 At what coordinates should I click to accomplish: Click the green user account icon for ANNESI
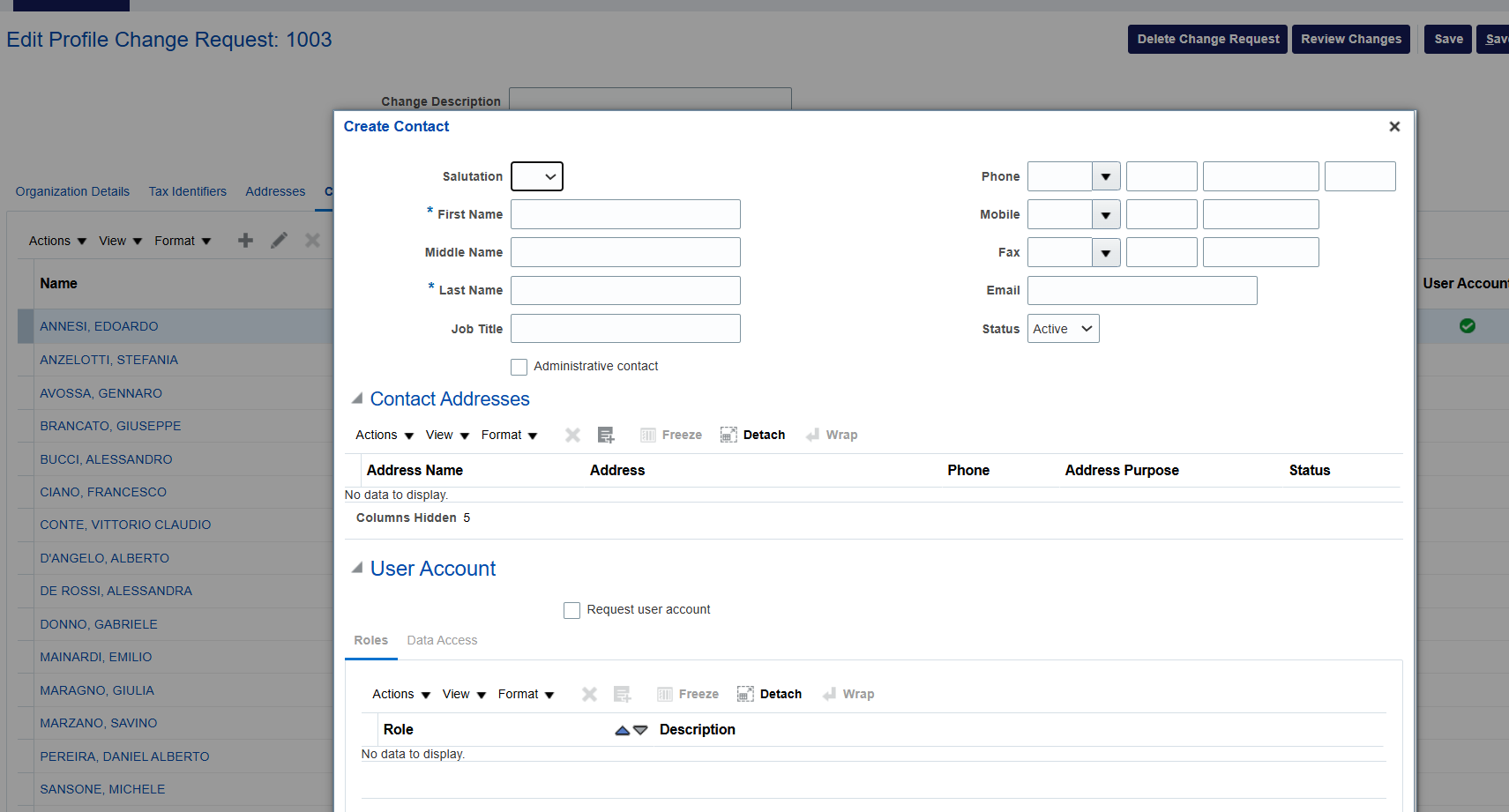1467,325
